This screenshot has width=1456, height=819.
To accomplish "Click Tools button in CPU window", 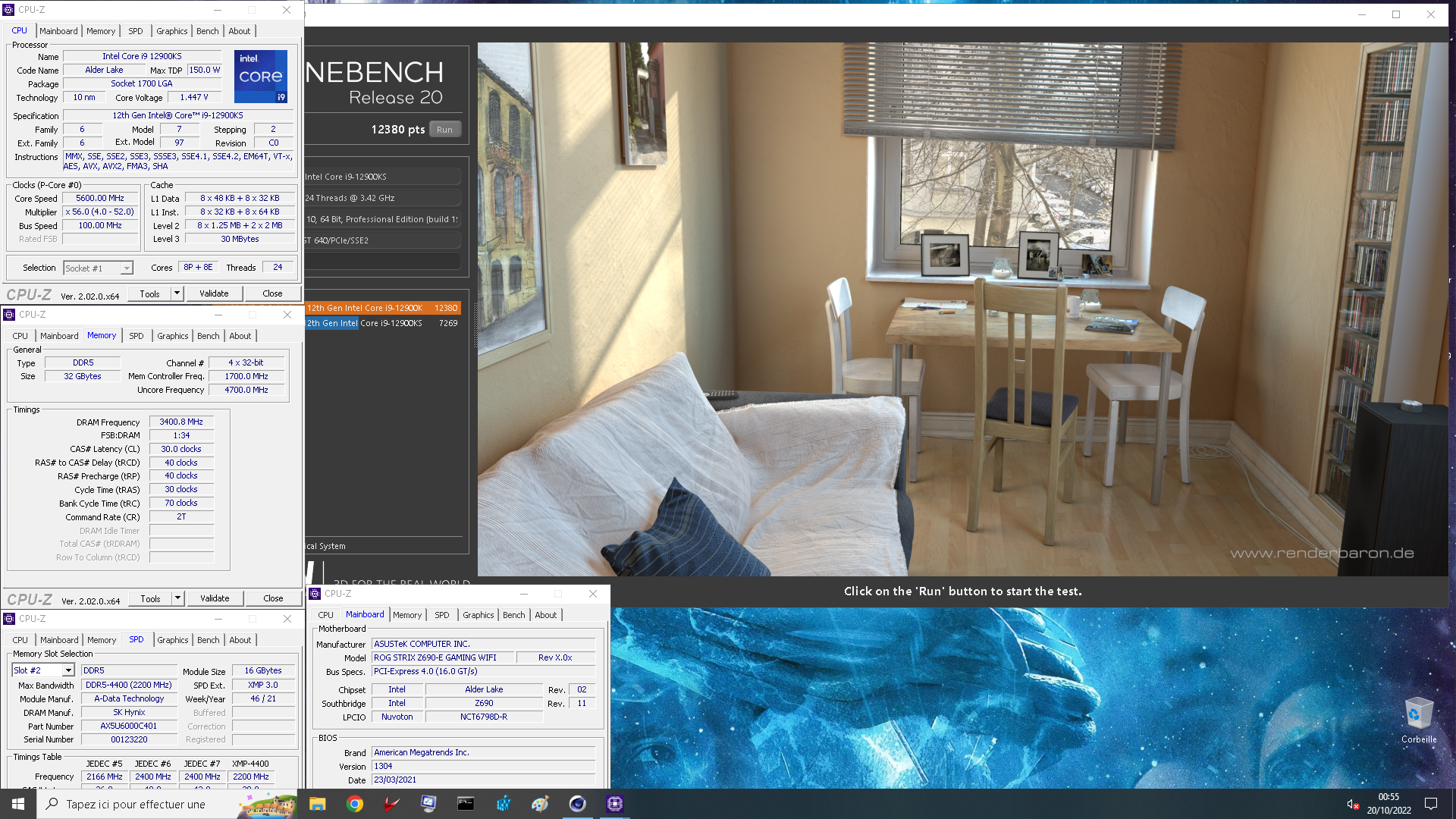I will click(x=149, y=293).
